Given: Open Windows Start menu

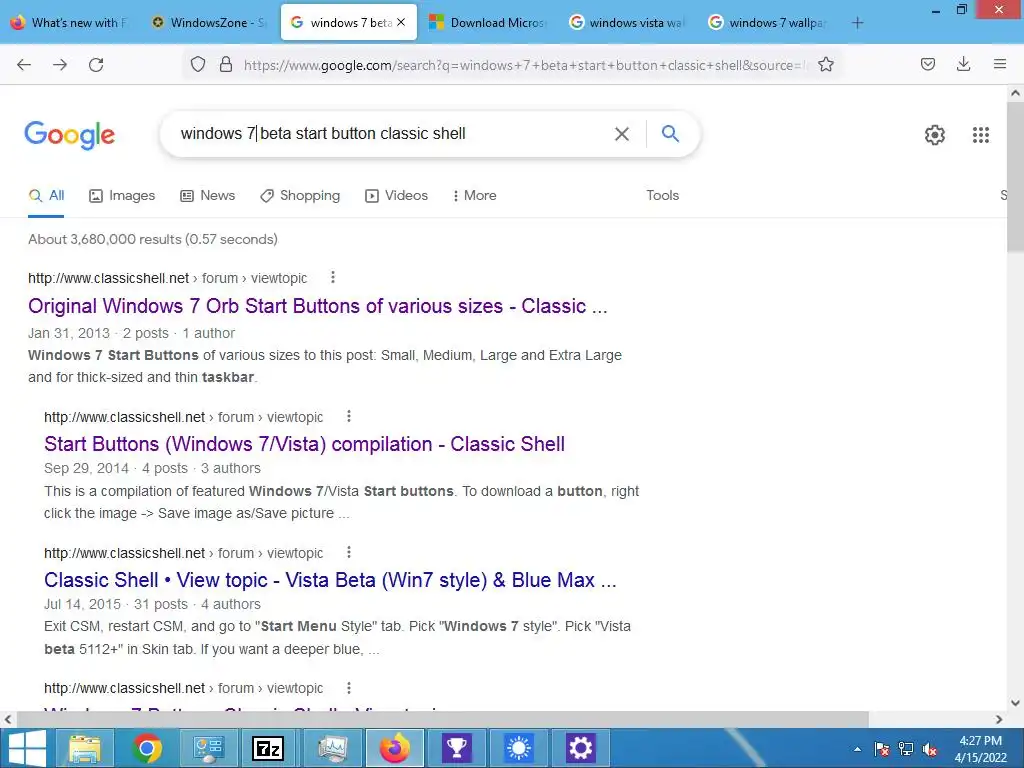Looking at the screenshot, I should [25, 748].
